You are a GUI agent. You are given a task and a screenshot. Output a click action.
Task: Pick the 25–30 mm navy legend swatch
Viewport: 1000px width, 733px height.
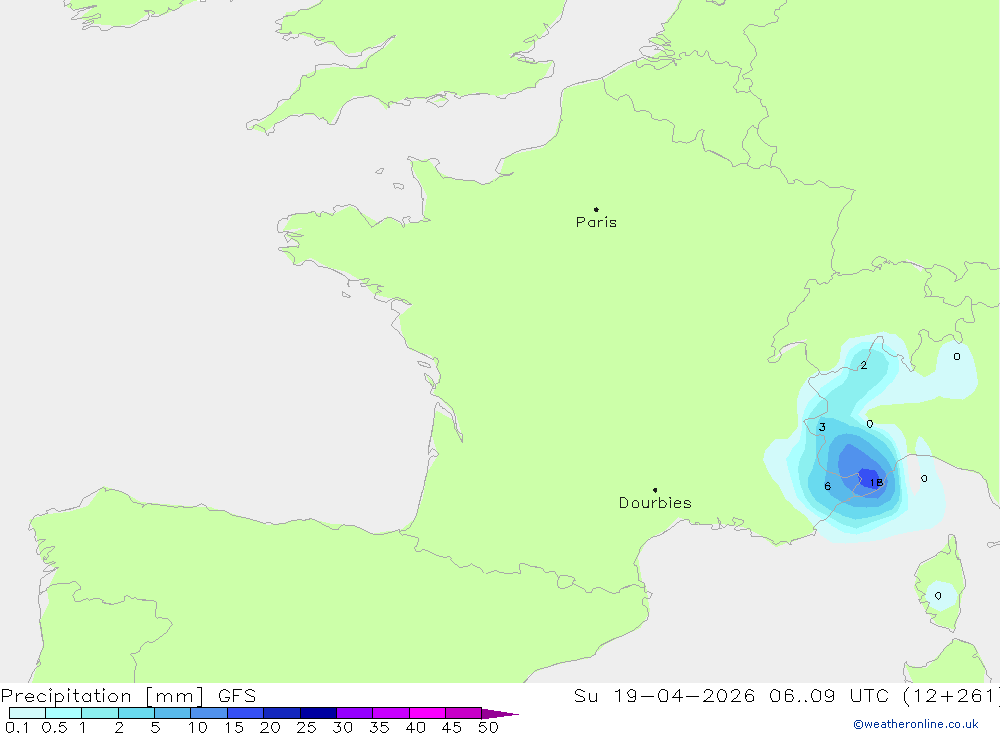[318, 713]
